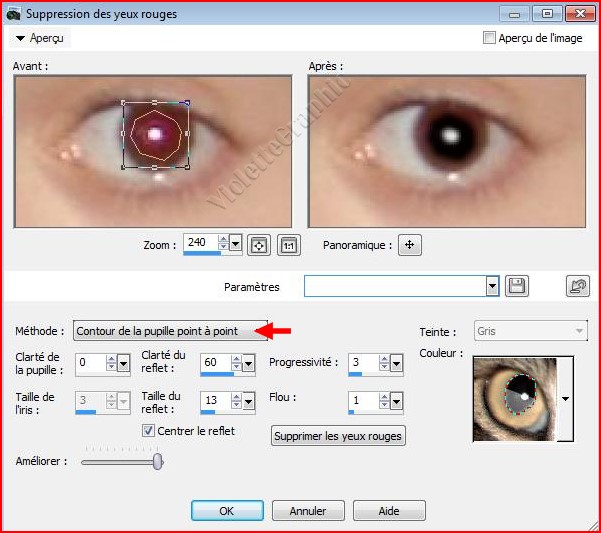Click the fit-to-window zoom icon
Image resolution: width=601 pixels, height=533 pixels.
tap(259, 244)
